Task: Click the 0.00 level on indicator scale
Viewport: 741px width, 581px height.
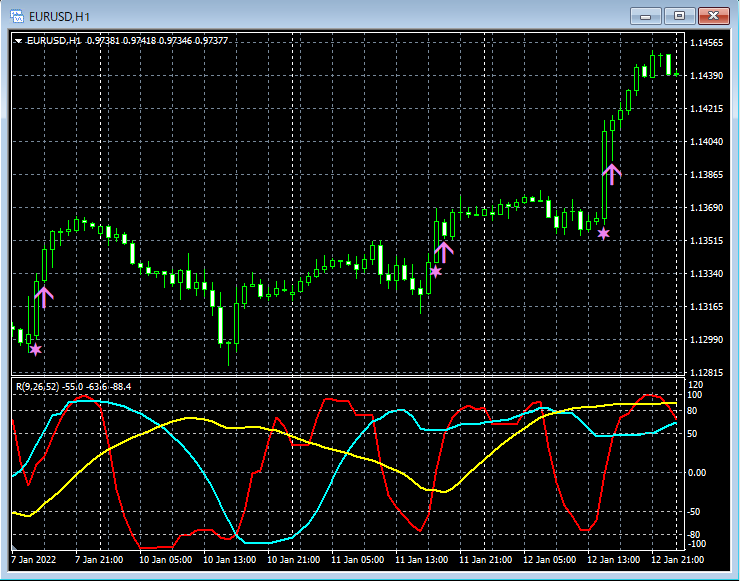Action: pos(697,472)
